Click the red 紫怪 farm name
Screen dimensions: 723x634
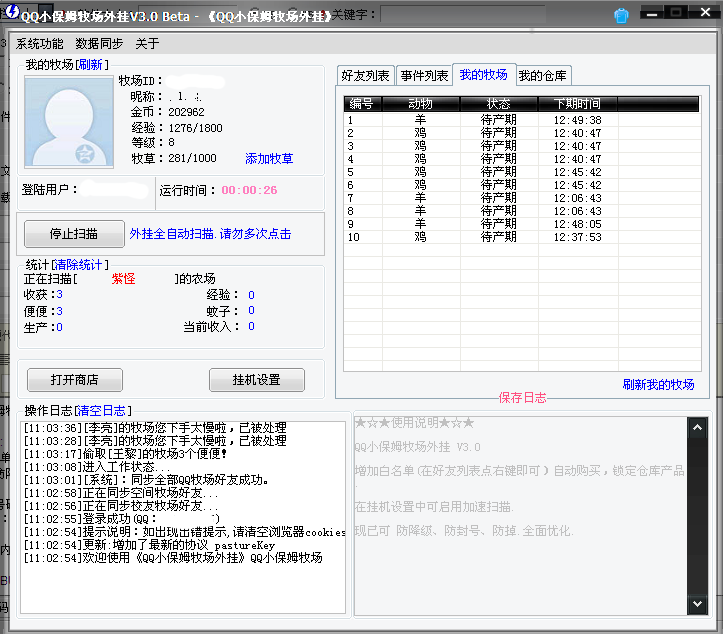(x=124, y=278)
